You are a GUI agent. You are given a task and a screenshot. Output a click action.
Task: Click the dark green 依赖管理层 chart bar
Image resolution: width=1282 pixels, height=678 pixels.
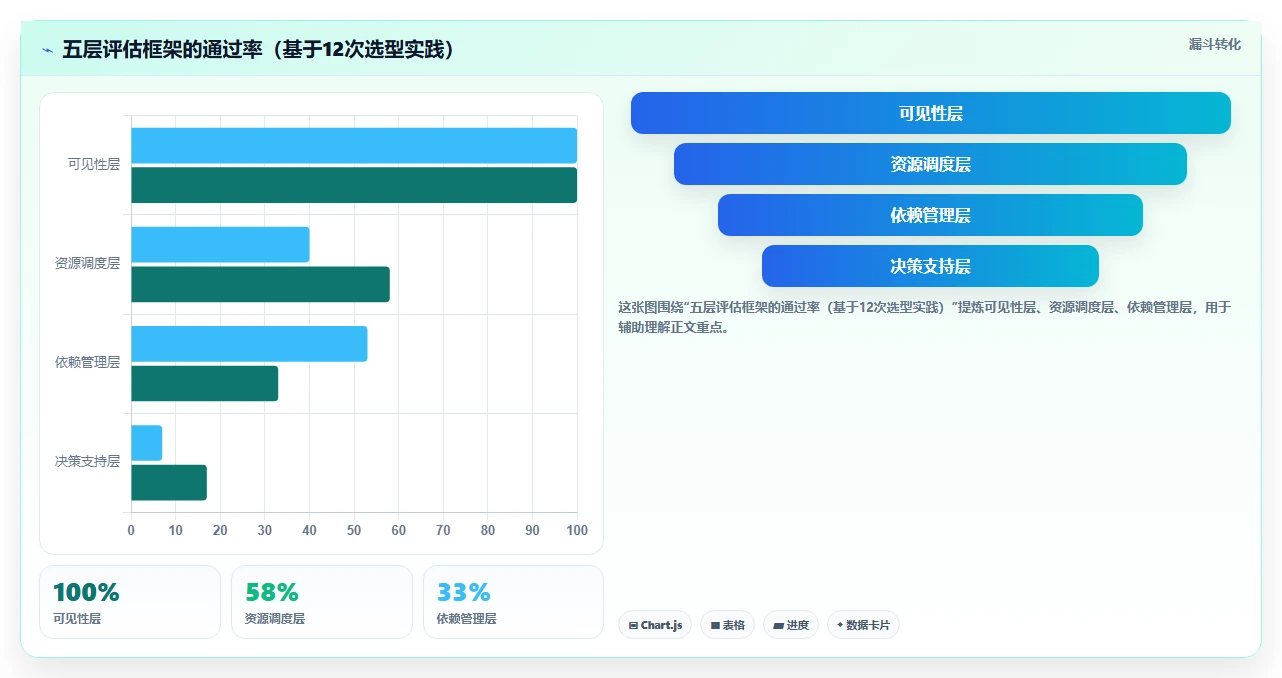point(204,383)
